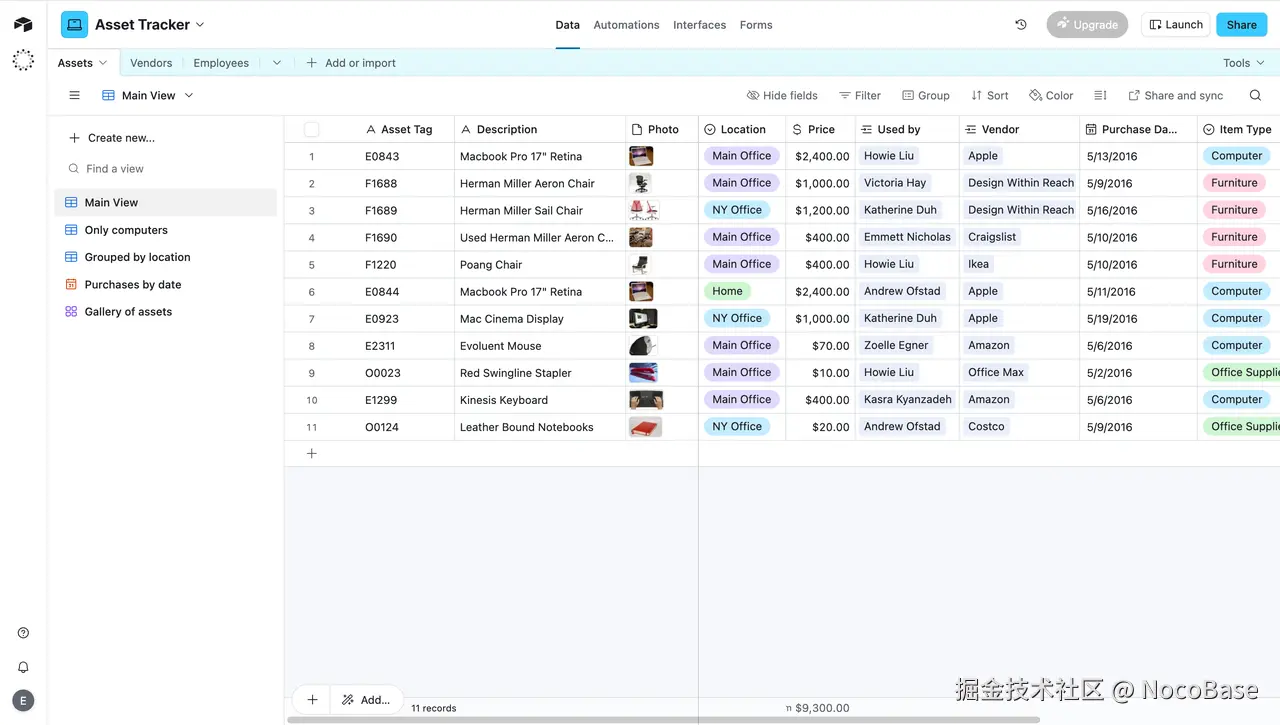Click the Upgrade button
The width and height of the screenshot is (1280, 725).
coord(1087,25)
